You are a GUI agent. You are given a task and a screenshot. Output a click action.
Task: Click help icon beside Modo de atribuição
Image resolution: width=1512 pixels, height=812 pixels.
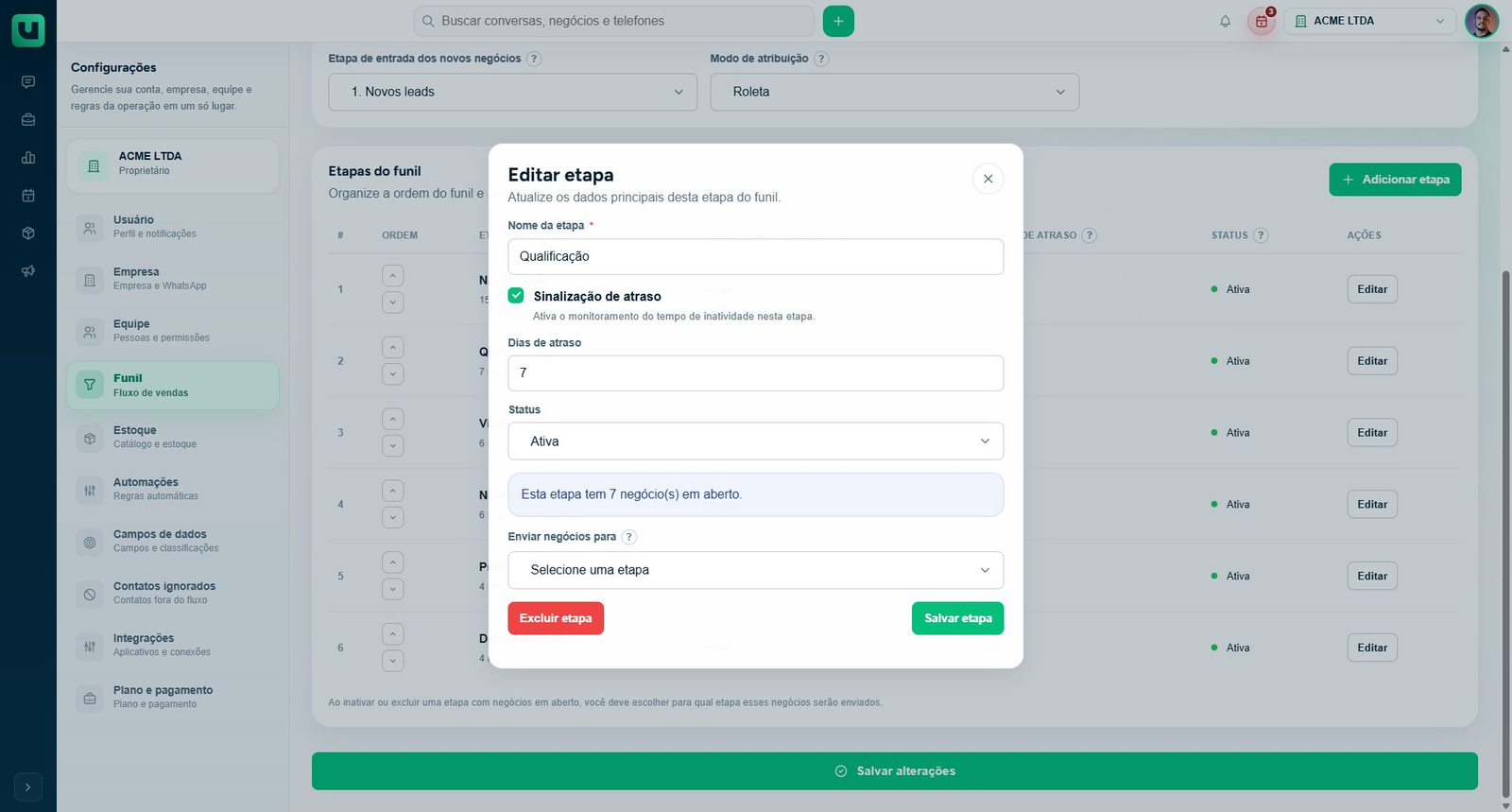[x=821, y=59]
